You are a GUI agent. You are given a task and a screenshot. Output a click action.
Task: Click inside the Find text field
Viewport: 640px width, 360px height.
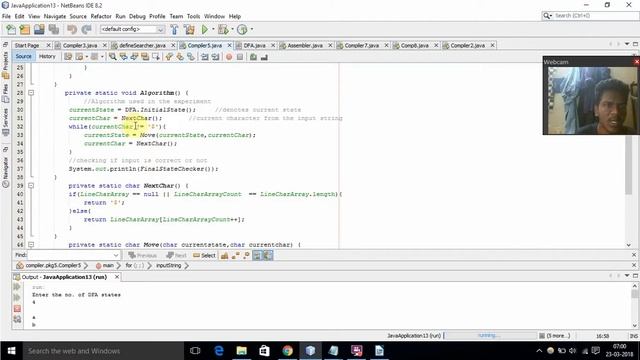pos(70,255)
